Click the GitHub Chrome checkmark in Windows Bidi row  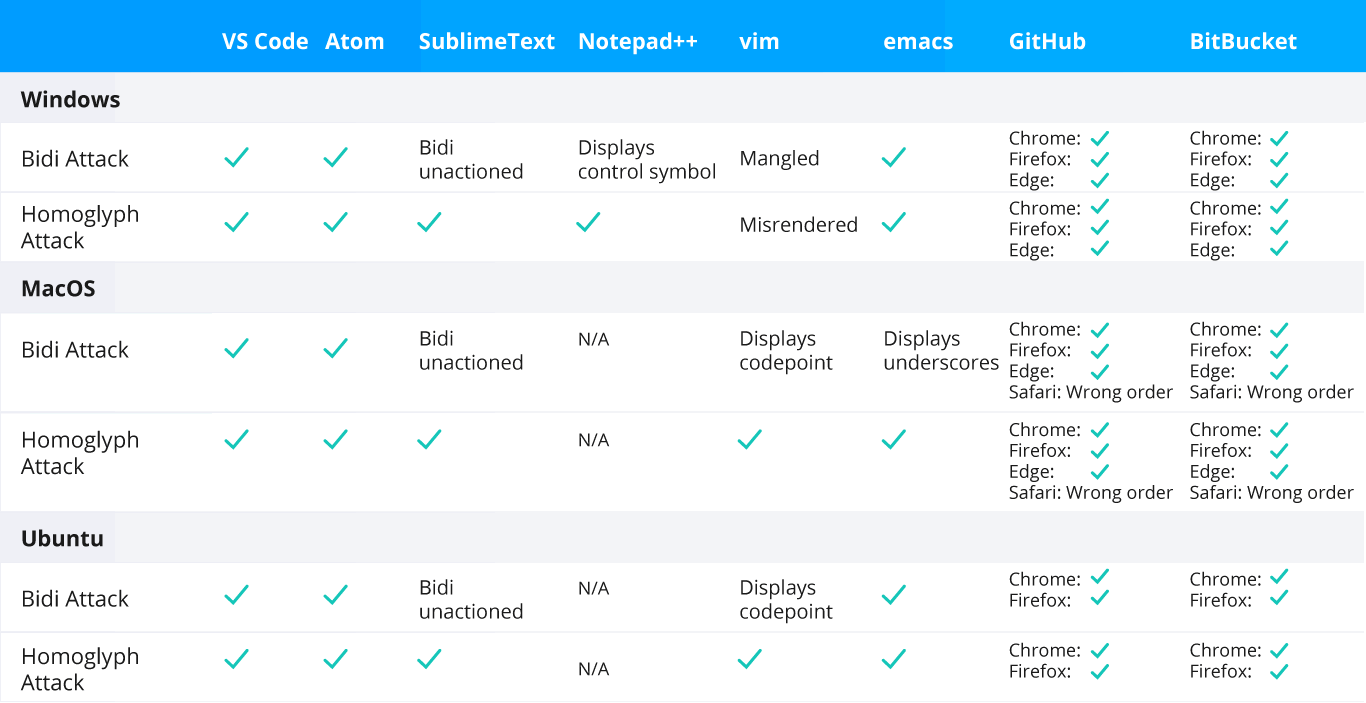point(1100,138)
